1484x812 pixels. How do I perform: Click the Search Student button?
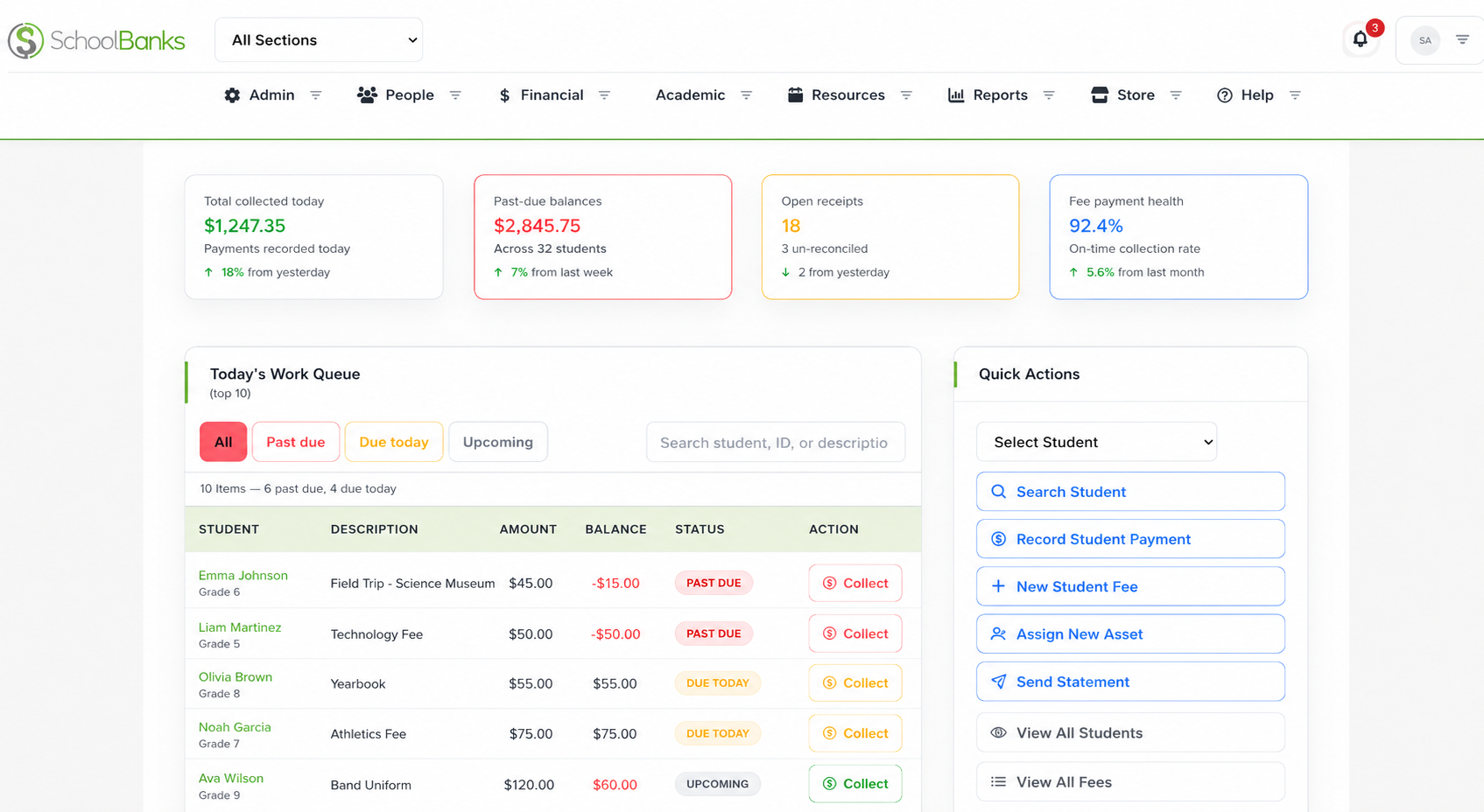(x=1130, y=492)
